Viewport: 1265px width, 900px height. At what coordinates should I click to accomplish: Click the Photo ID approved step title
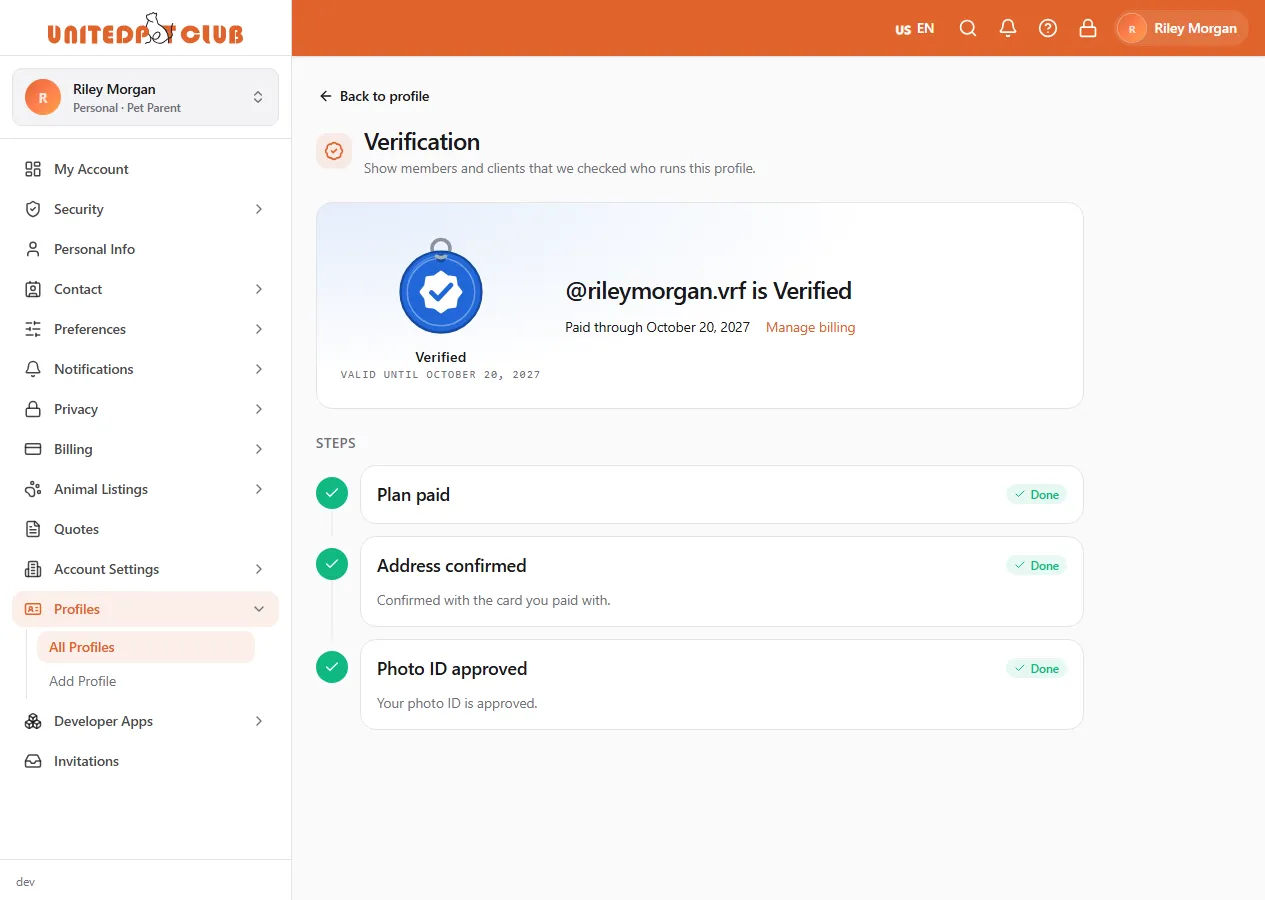pyautogui.click(x=452, y=668)
